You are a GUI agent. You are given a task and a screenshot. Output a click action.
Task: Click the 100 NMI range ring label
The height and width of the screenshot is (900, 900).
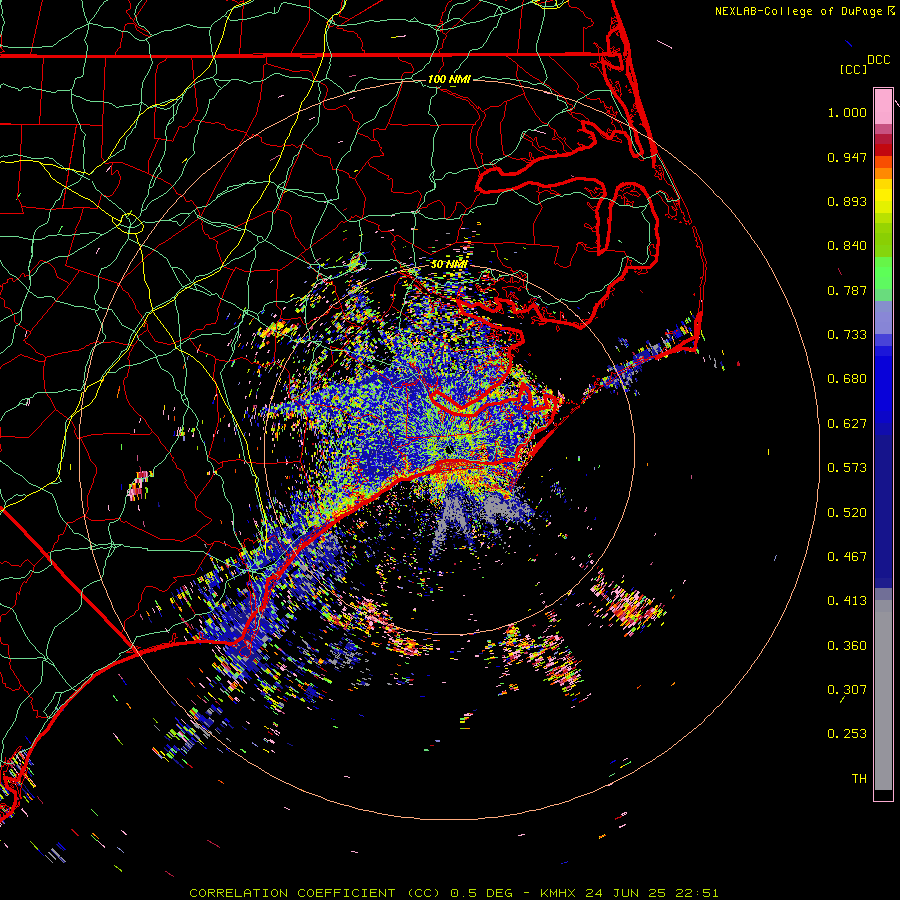[x=449, y=79]
